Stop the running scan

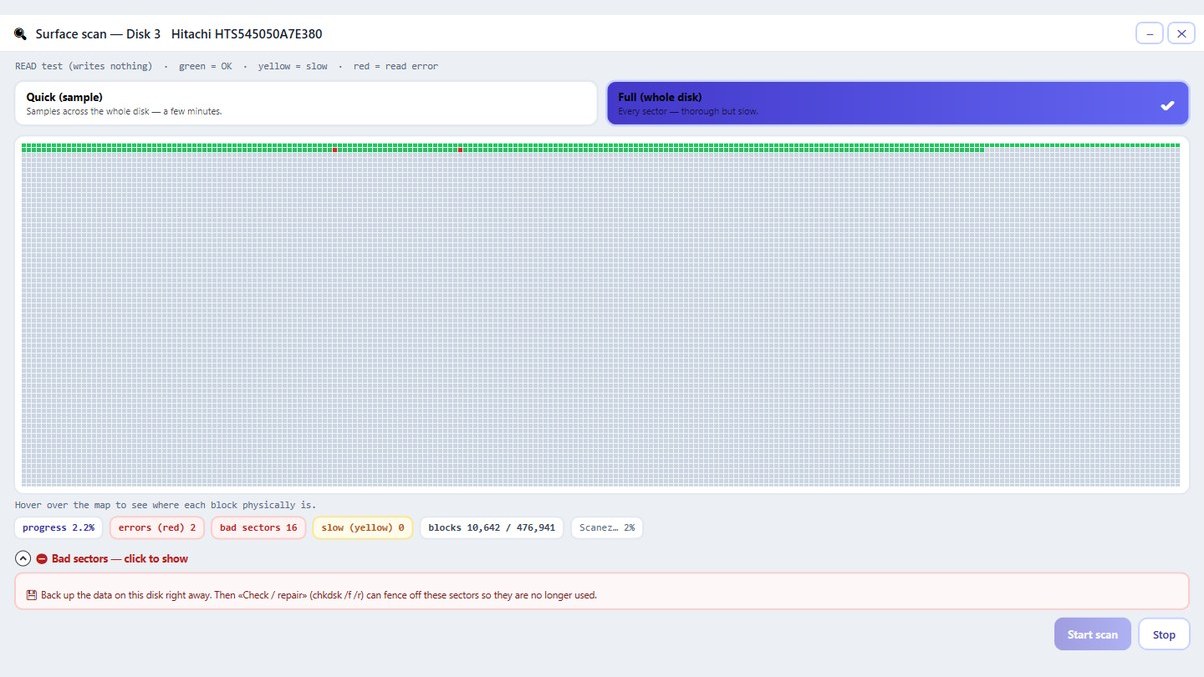[1164, 634]
